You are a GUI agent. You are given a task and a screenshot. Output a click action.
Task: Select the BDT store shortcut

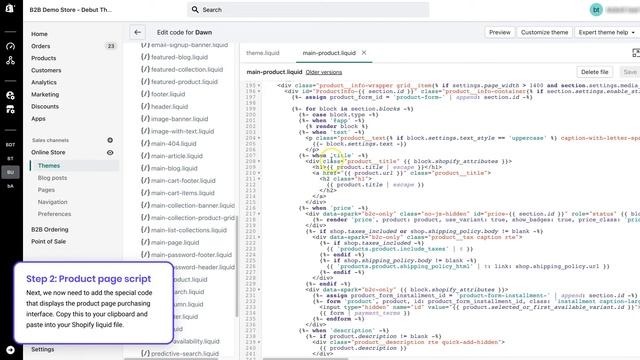tap(10, 144)
